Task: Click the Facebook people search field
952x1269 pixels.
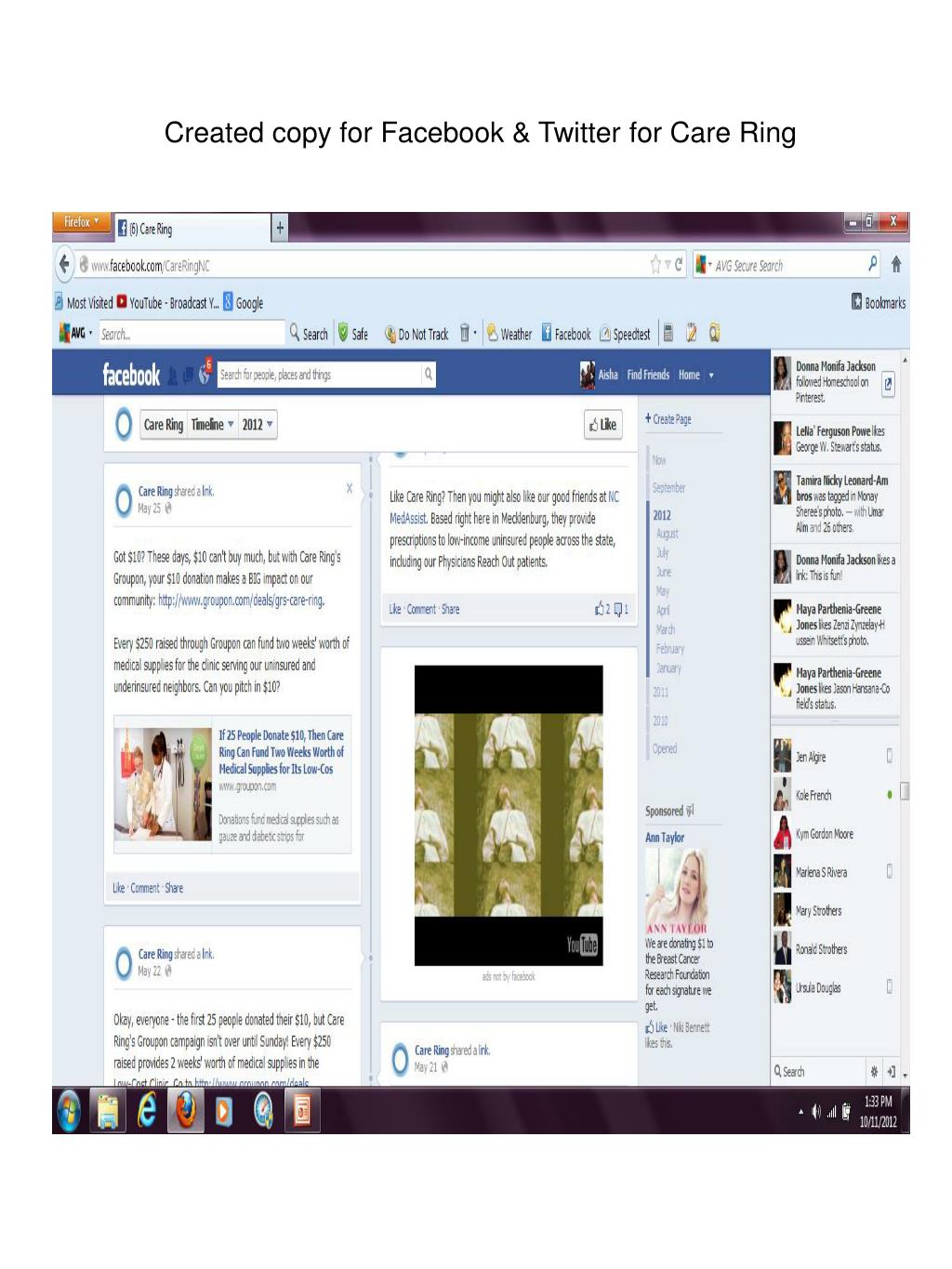Action: 320,375
